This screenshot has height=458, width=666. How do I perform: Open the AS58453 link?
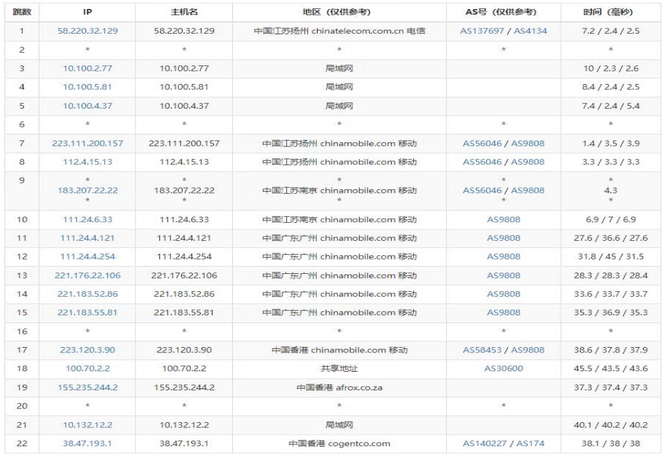(x=482, y=350)
